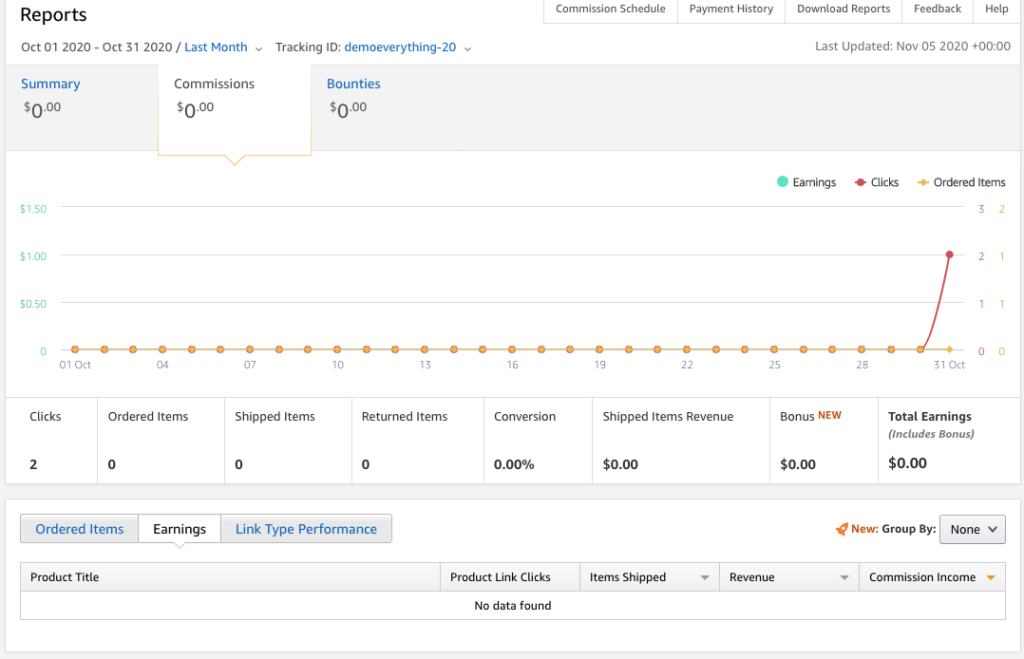
Task: Sort by the Commission Income orange arrow
Action: (x=991, y=577)
